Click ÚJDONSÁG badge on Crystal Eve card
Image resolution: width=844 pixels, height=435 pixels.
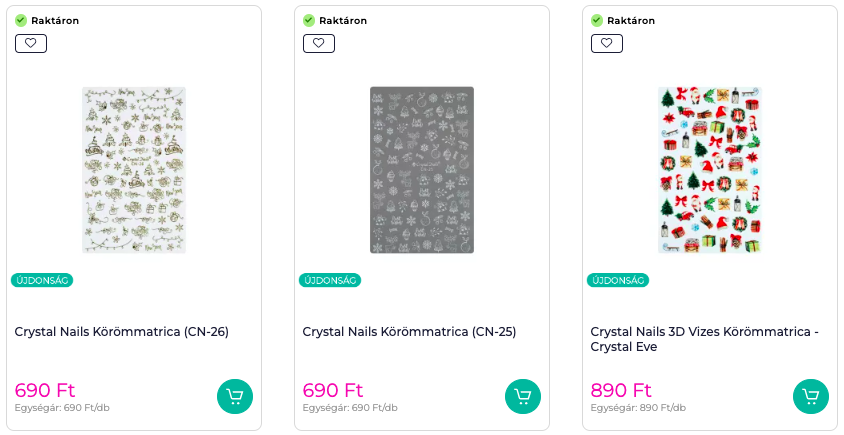618,280
